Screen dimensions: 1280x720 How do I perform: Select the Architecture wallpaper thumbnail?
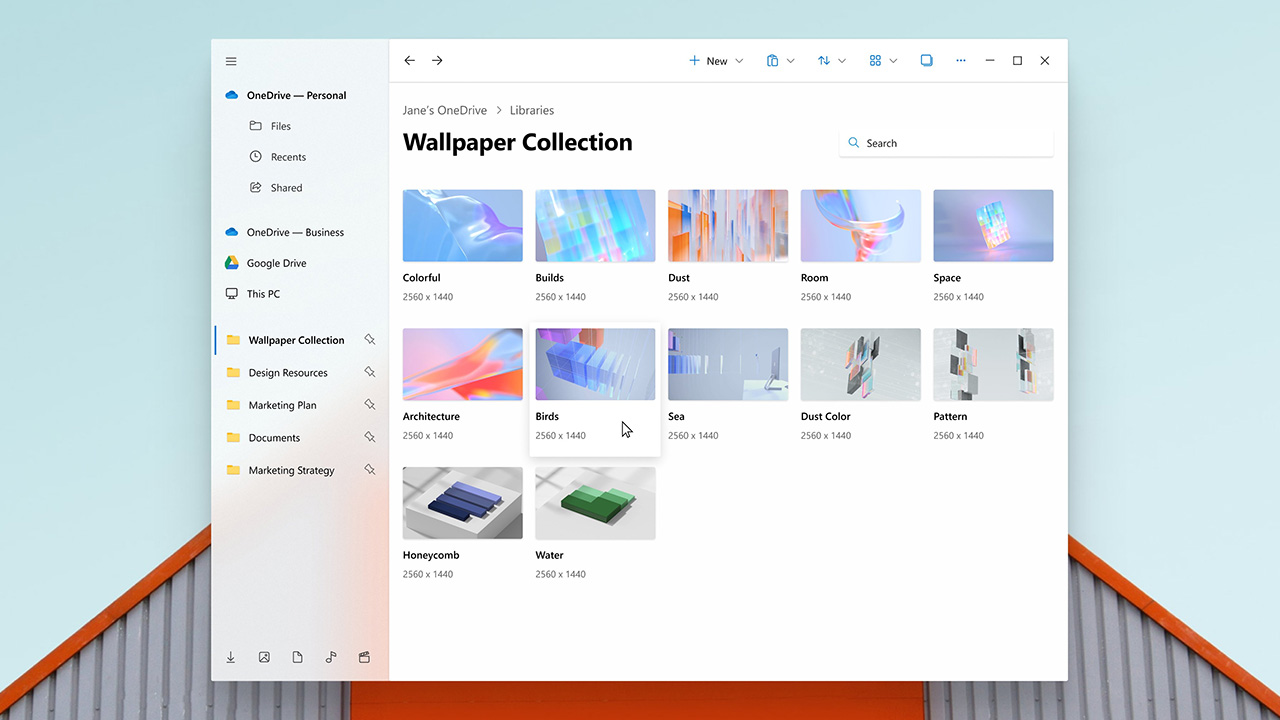(x=462, y=364)
